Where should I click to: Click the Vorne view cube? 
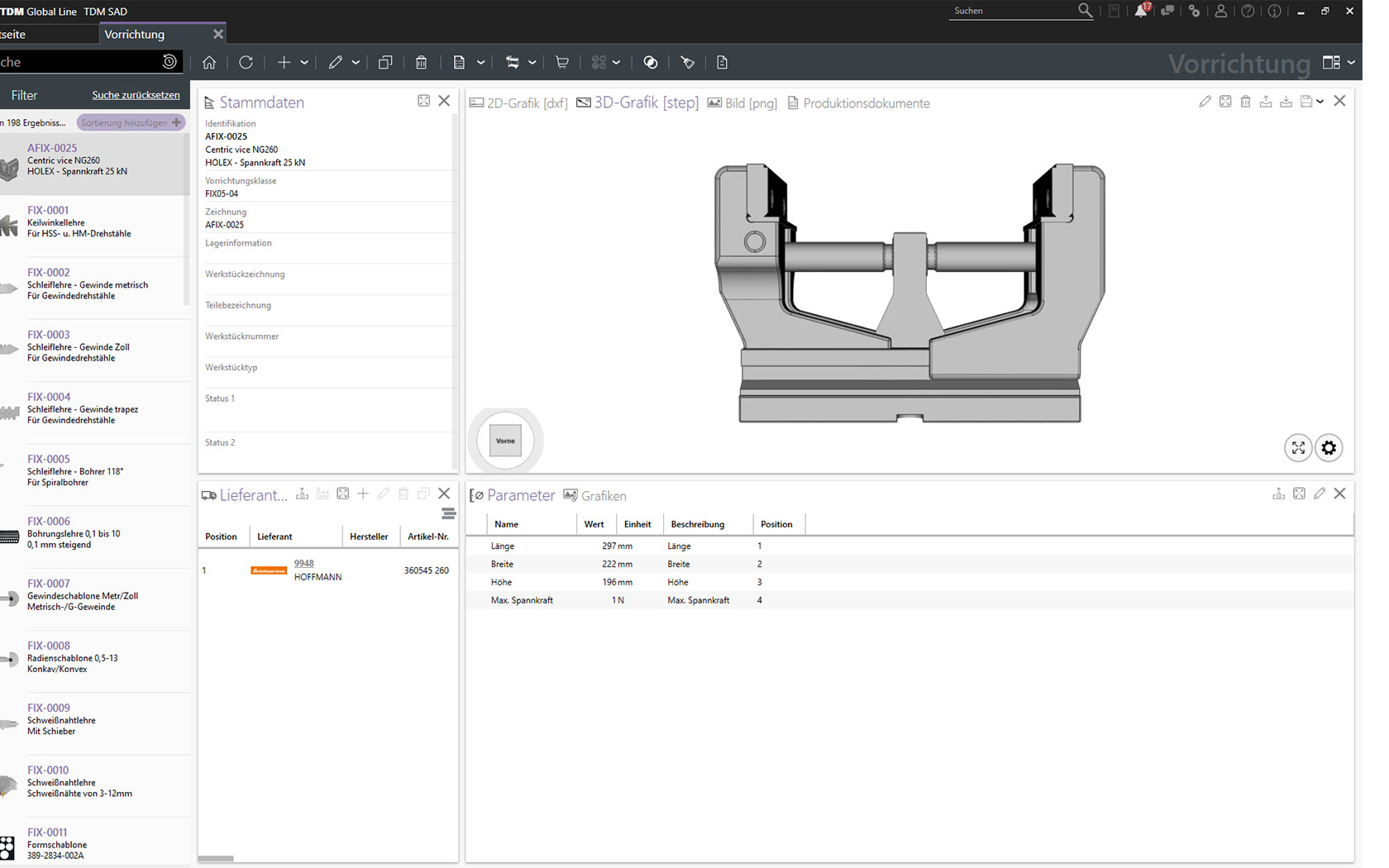tap(505, 441)
